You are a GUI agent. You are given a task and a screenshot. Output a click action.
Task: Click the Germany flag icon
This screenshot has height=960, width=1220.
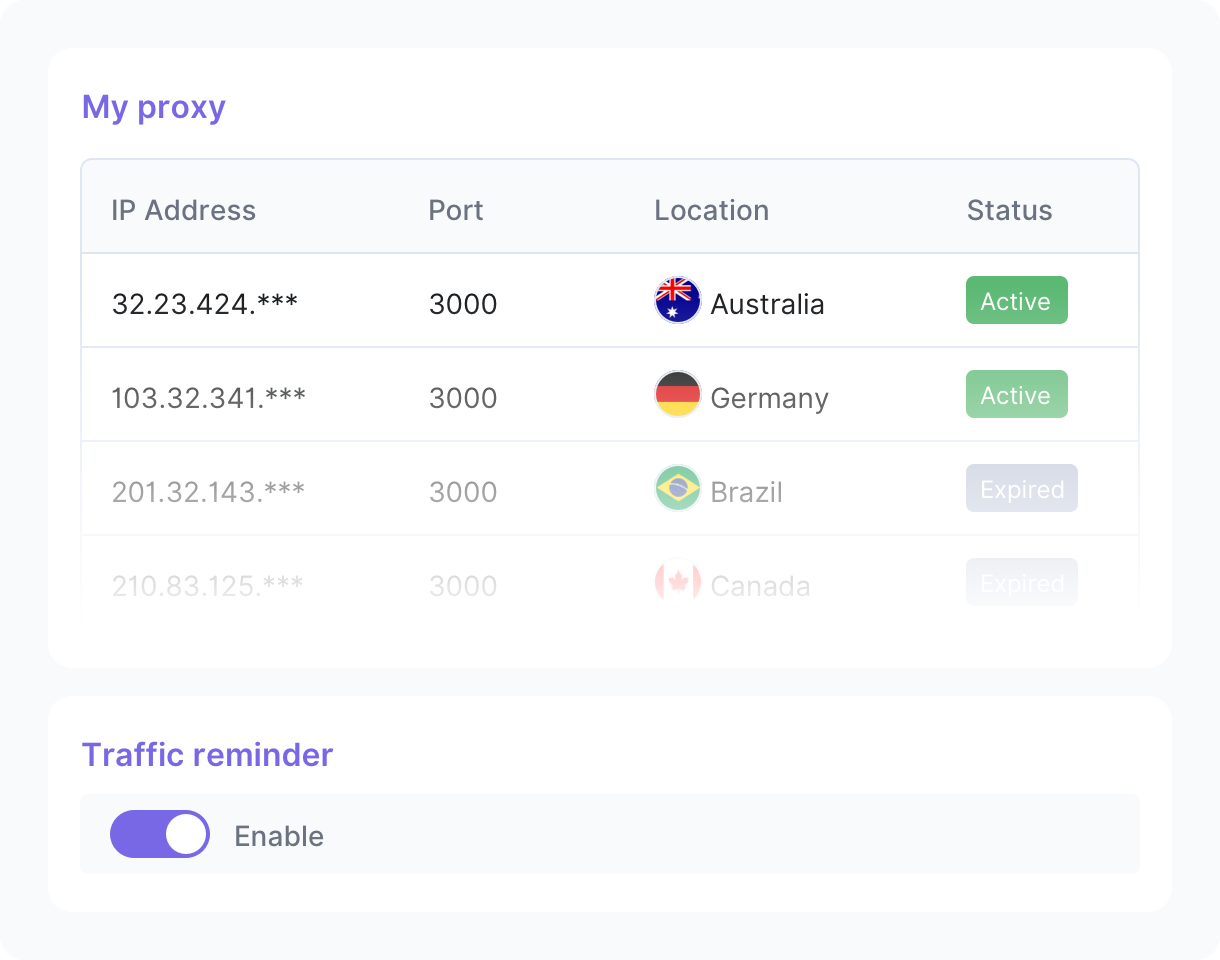[677, 395]
